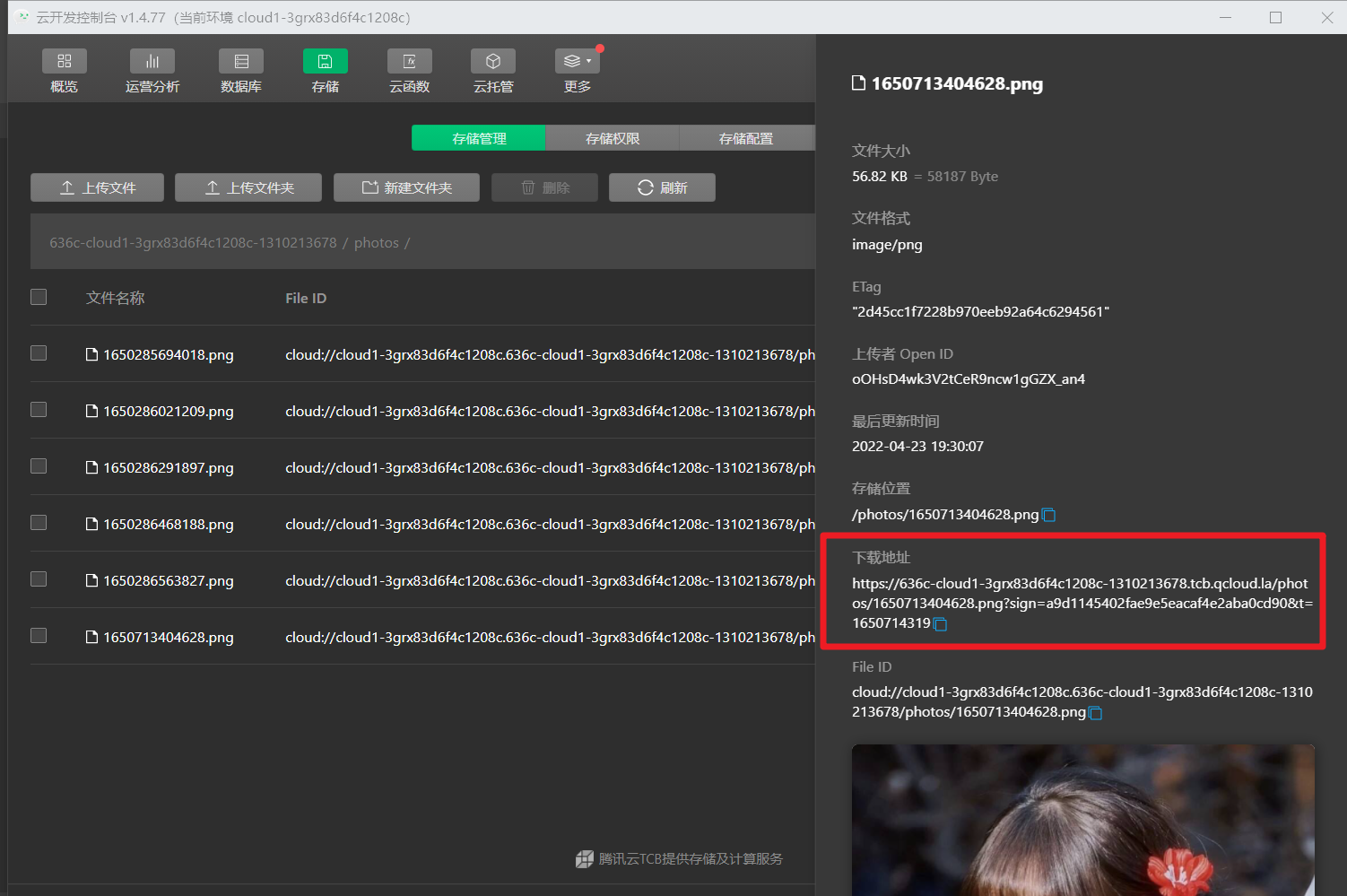Click the ETag value text

981,311
